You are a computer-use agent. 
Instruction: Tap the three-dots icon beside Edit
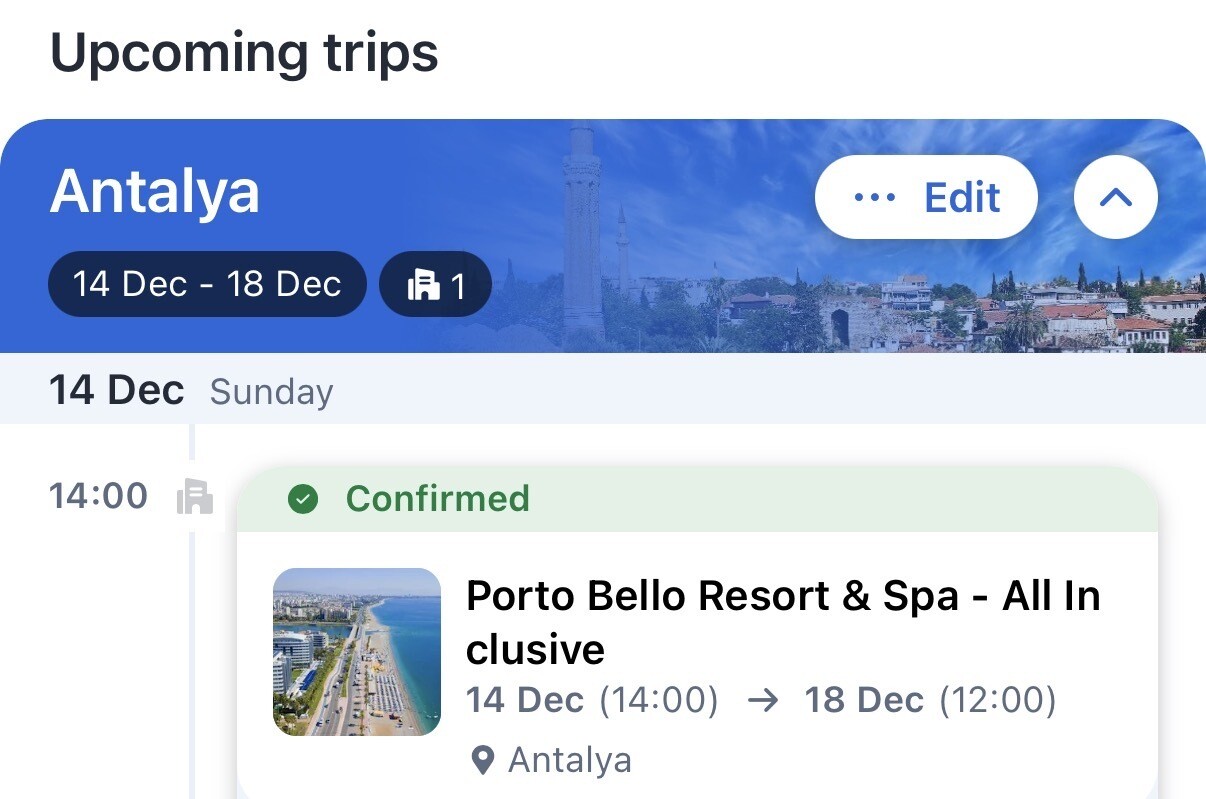pos(875,198)
